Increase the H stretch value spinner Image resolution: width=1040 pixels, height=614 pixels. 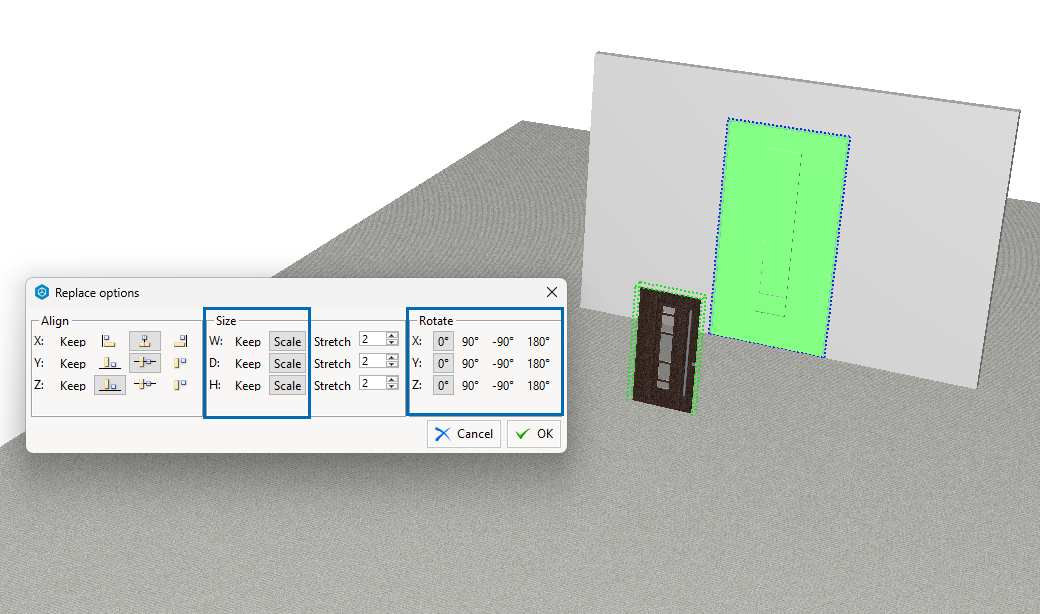coord(392,379)
